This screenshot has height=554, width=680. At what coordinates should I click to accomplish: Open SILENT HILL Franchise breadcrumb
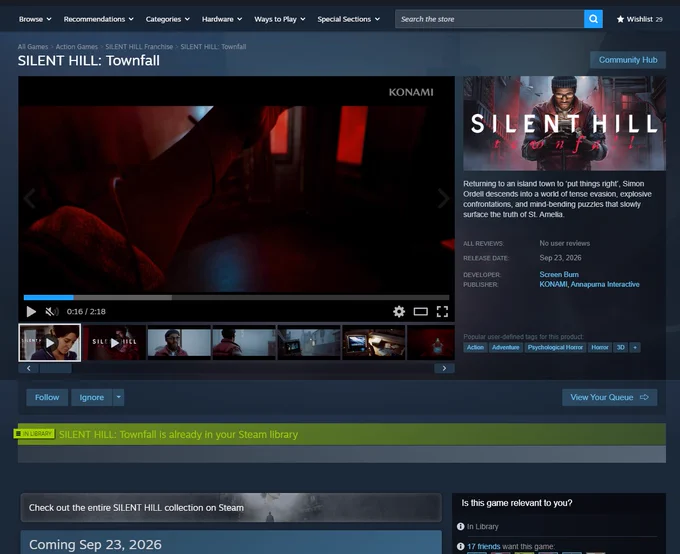pyautogui.click(x=139, y=46)
